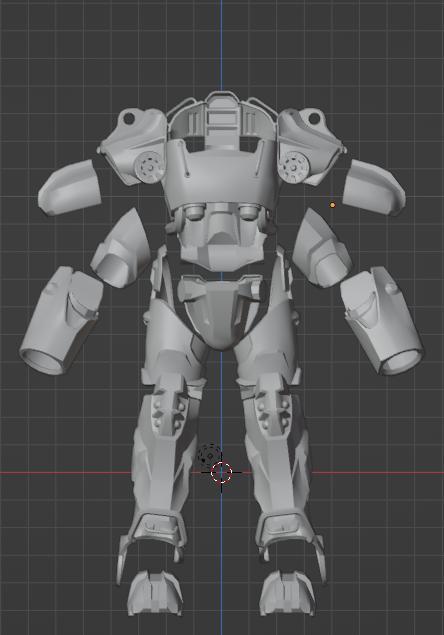This screenshot has height=635, width=444.
Task: Select the orange object origin dot
Action: [x=333, y=205]
